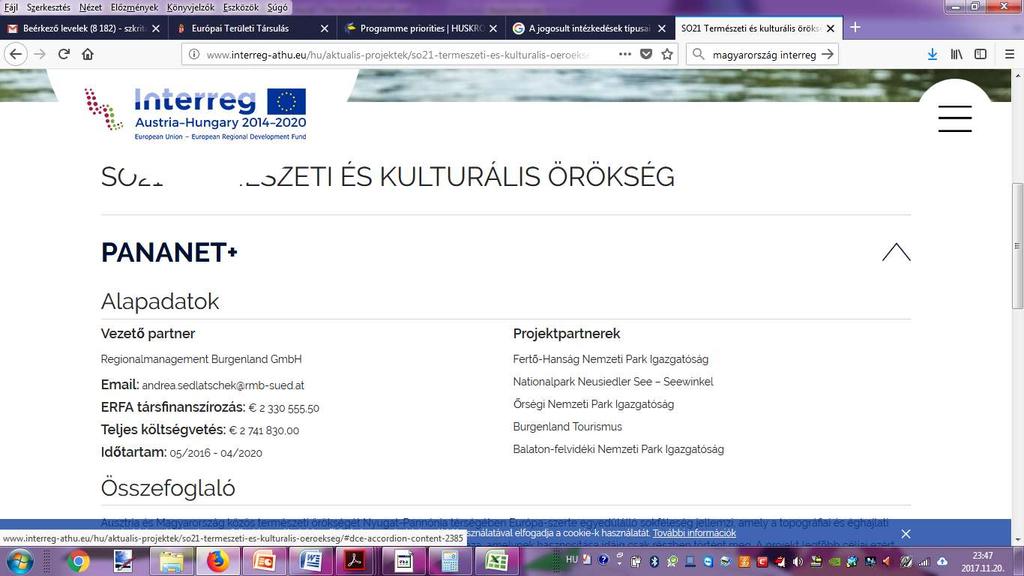Dismiss the cookie notice bar
Screen dimensions: 1024x576
[x=906, y=534]
